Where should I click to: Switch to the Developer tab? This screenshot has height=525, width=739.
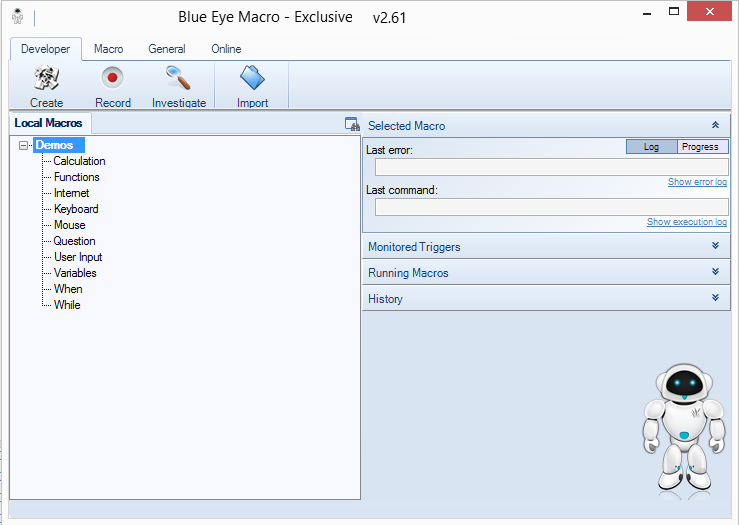tap(46, 49)
